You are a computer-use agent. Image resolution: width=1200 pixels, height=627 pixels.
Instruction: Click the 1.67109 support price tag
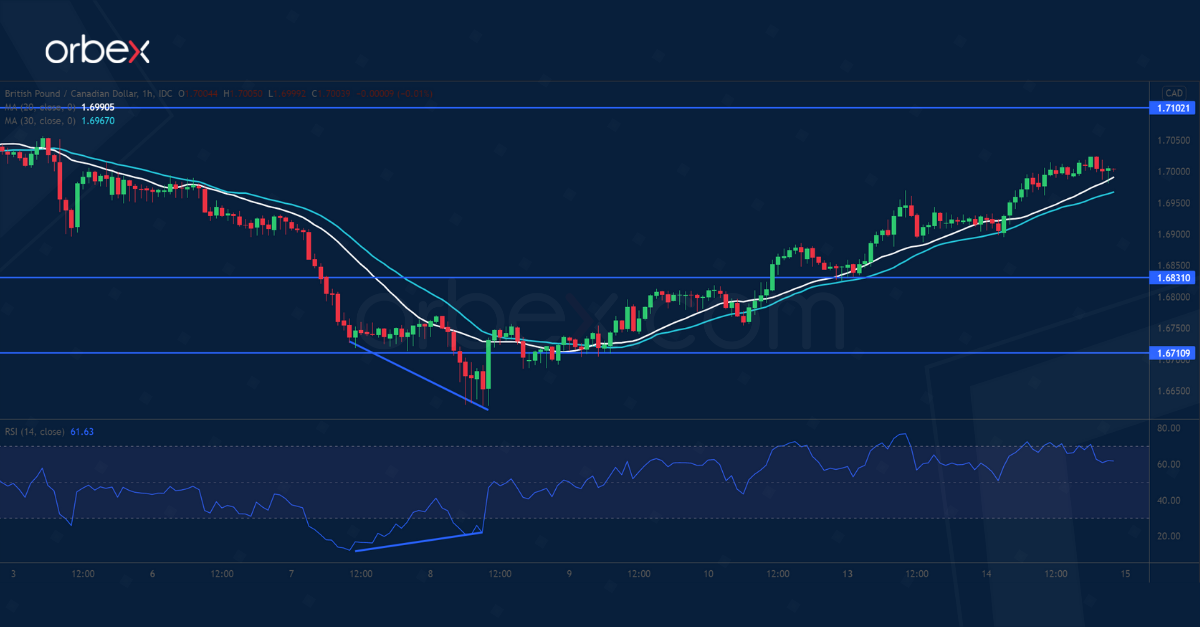point(1172,353)
